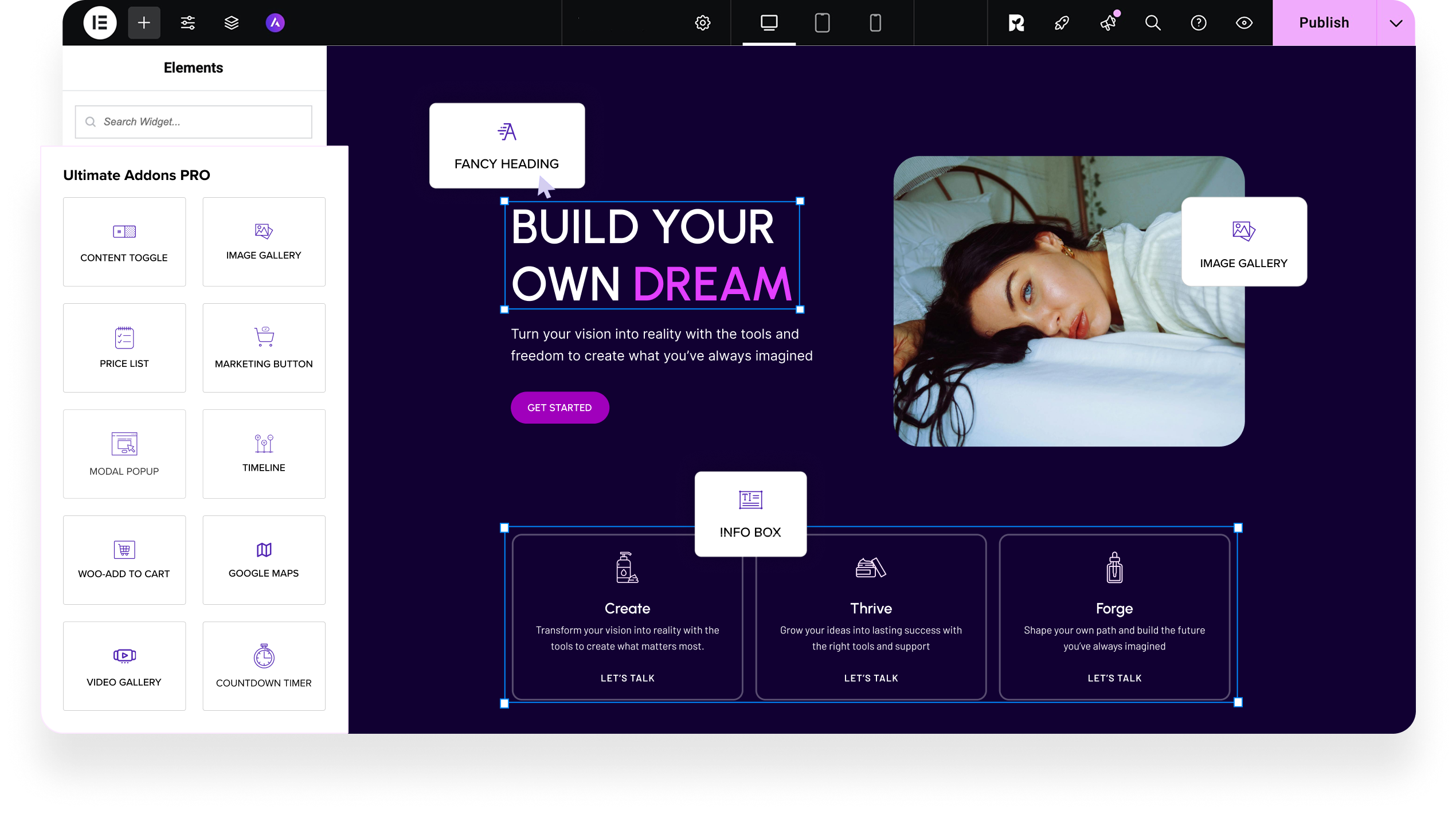Open page settings gear icon
Screen dimensions: 1456x814
pyautogui.click(x=703, y=23)
